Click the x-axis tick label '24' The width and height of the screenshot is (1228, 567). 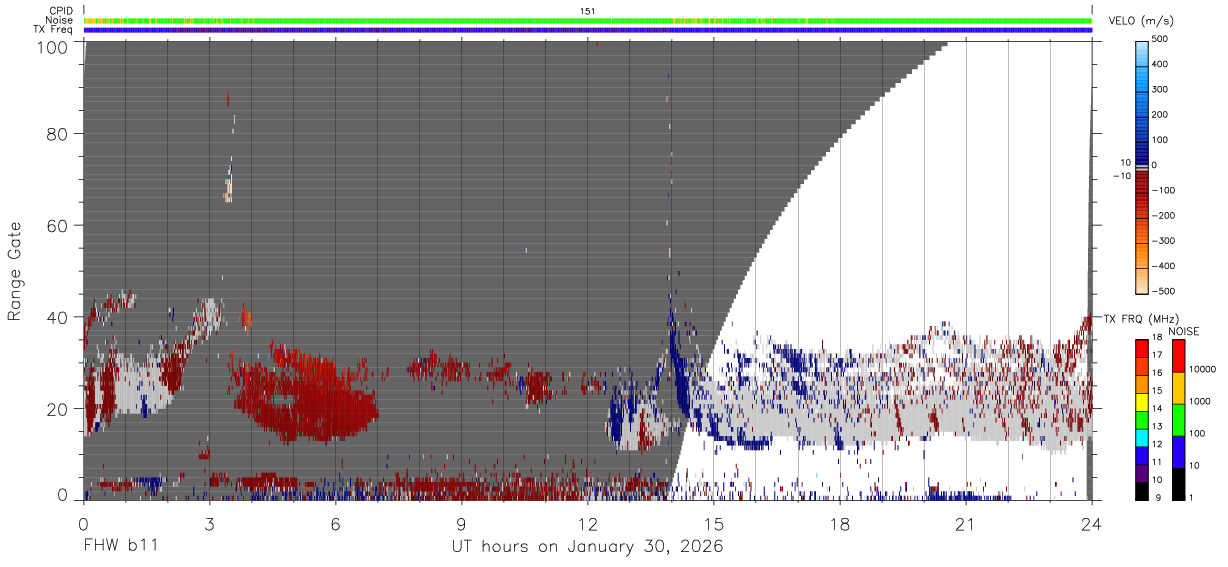[x=1093, y=525]
